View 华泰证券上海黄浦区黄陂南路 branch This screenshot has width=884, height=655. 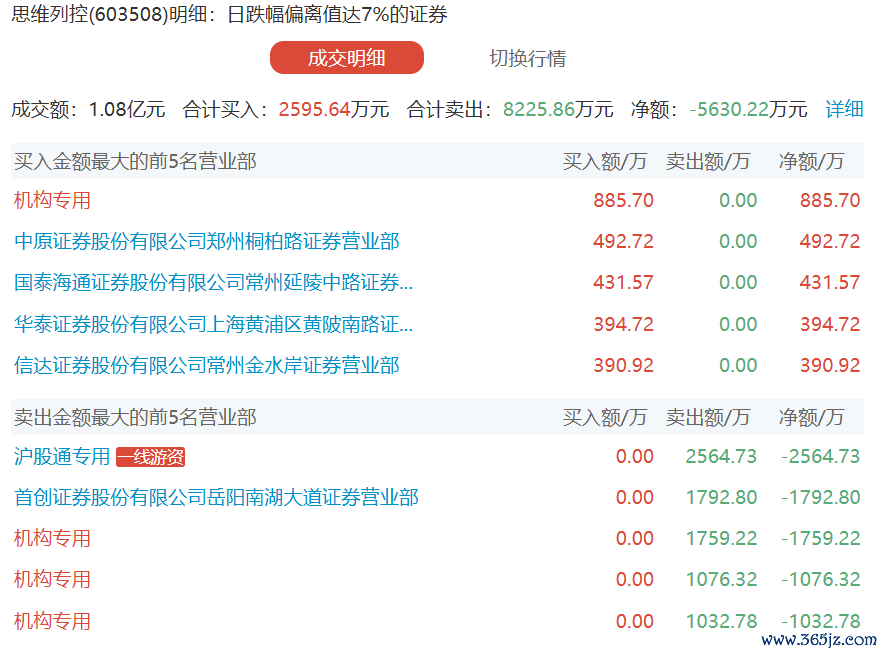click(213, 324)
